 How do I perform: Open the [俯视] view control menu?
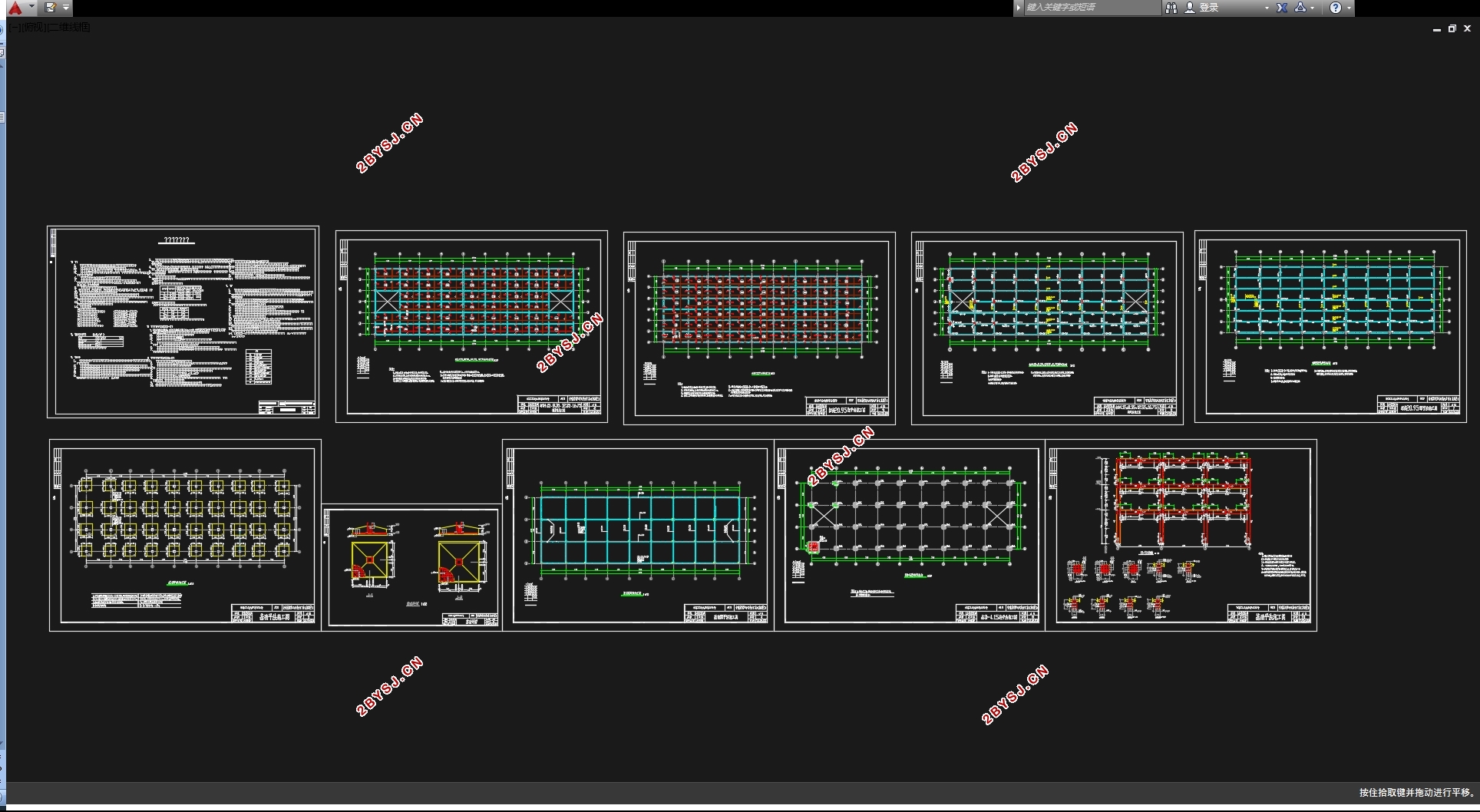34,28
